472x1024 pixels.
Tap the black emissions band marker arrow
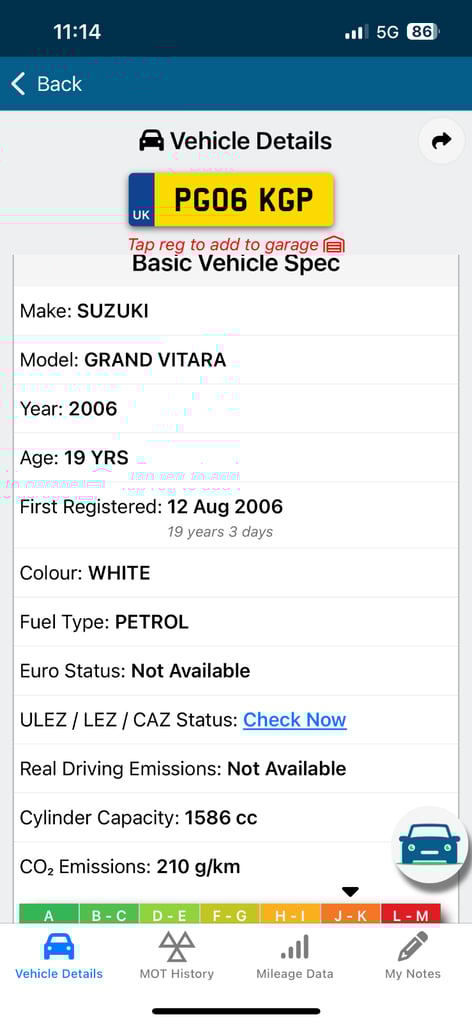coord(351,892)
